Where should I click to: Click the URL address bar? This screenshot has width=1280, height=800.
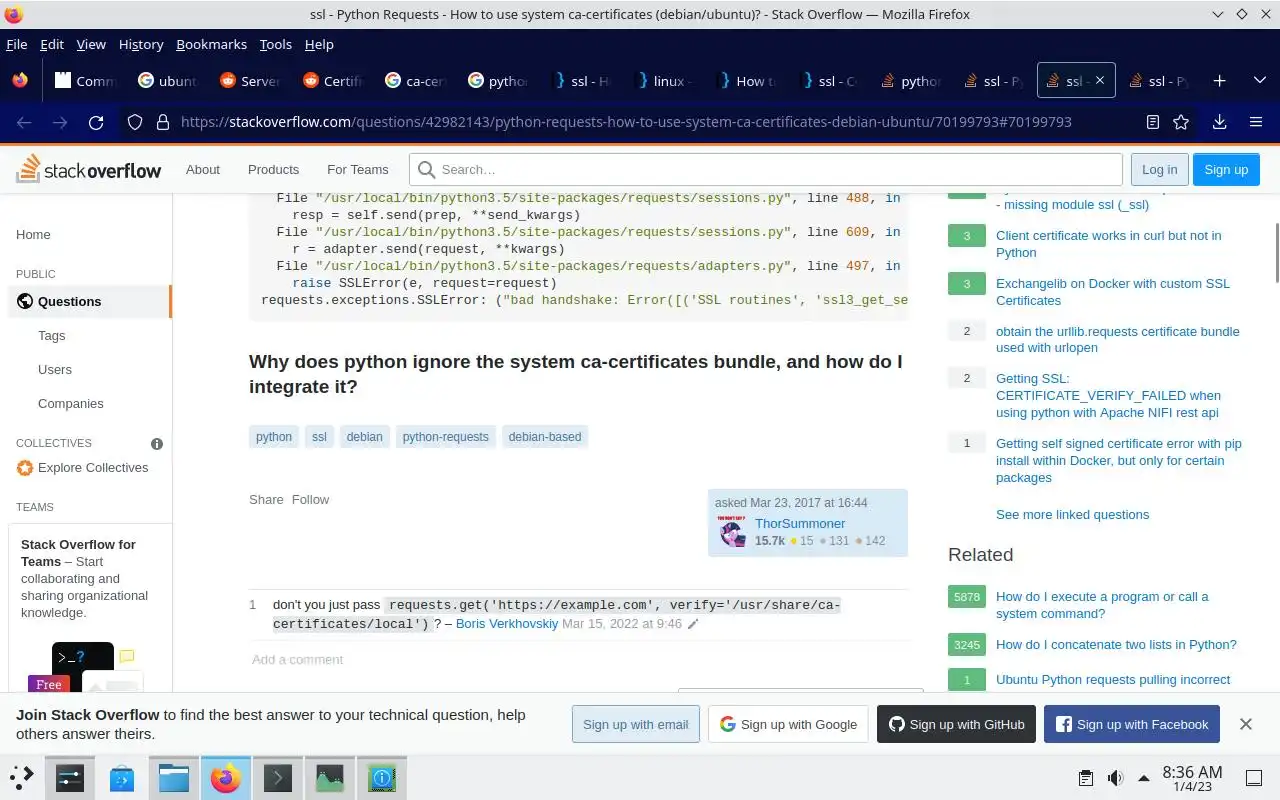coord(626,122)
